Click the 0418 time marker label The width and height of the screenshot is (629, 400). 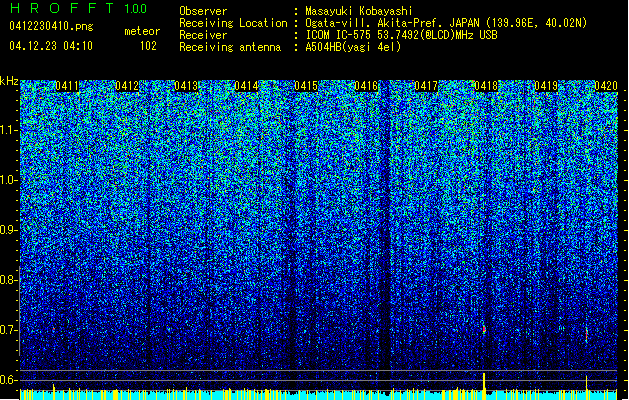[x=486, y=86]
